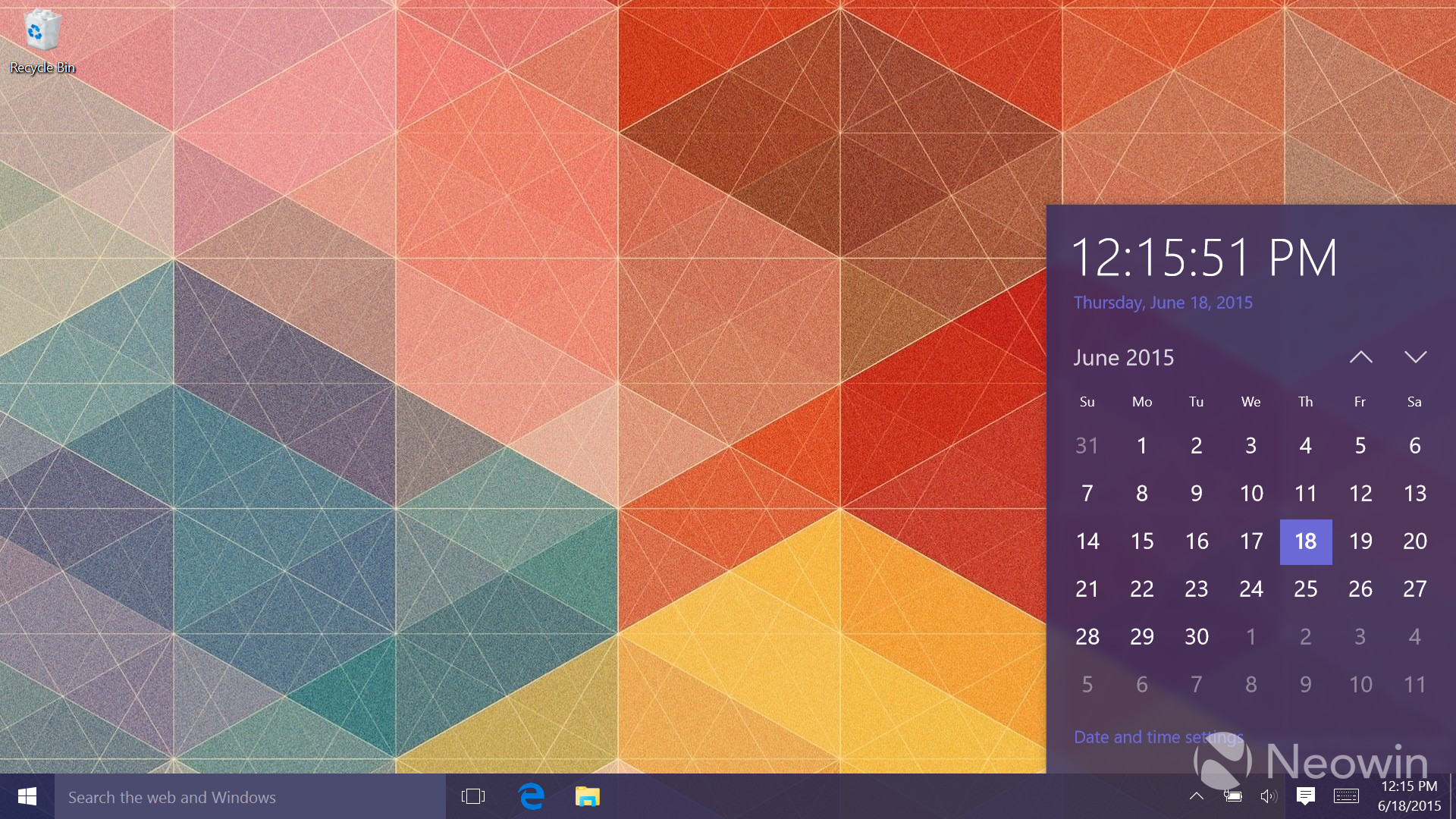Select June 26 in the calendar
1456x819 pixels.
(1360, 589)
